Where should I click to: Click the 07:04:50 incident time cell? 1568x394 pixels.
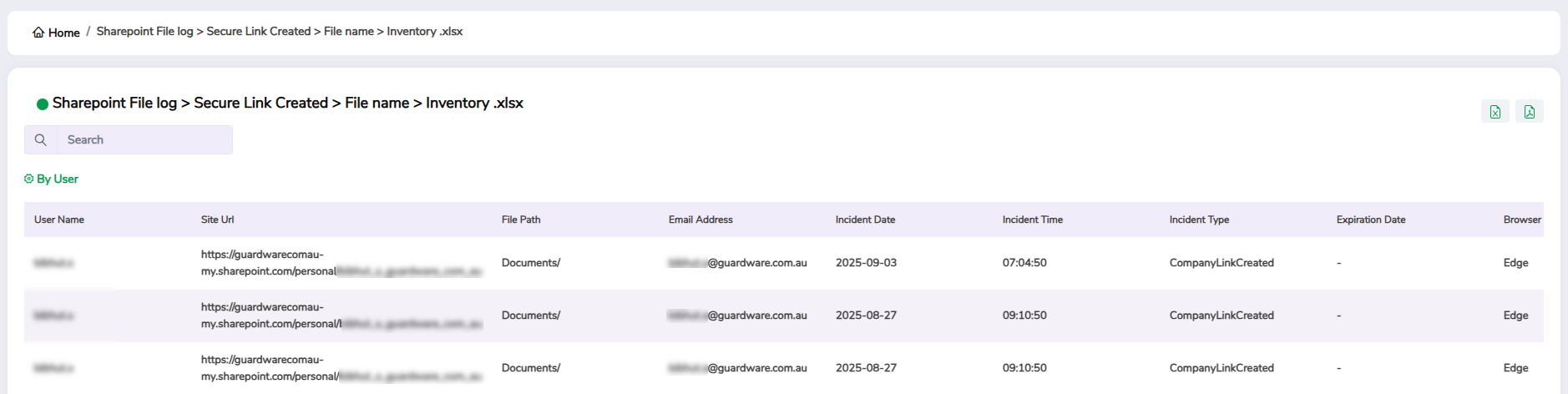[1024, 263]
